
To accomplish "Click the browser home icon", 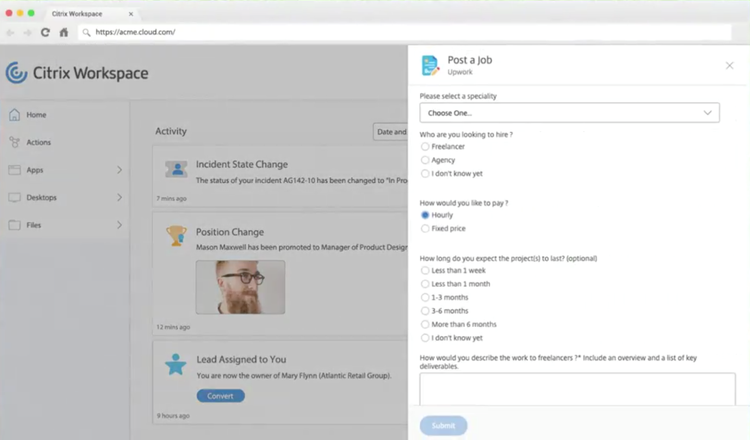I will pyautogui.click(x=64, y=32).
